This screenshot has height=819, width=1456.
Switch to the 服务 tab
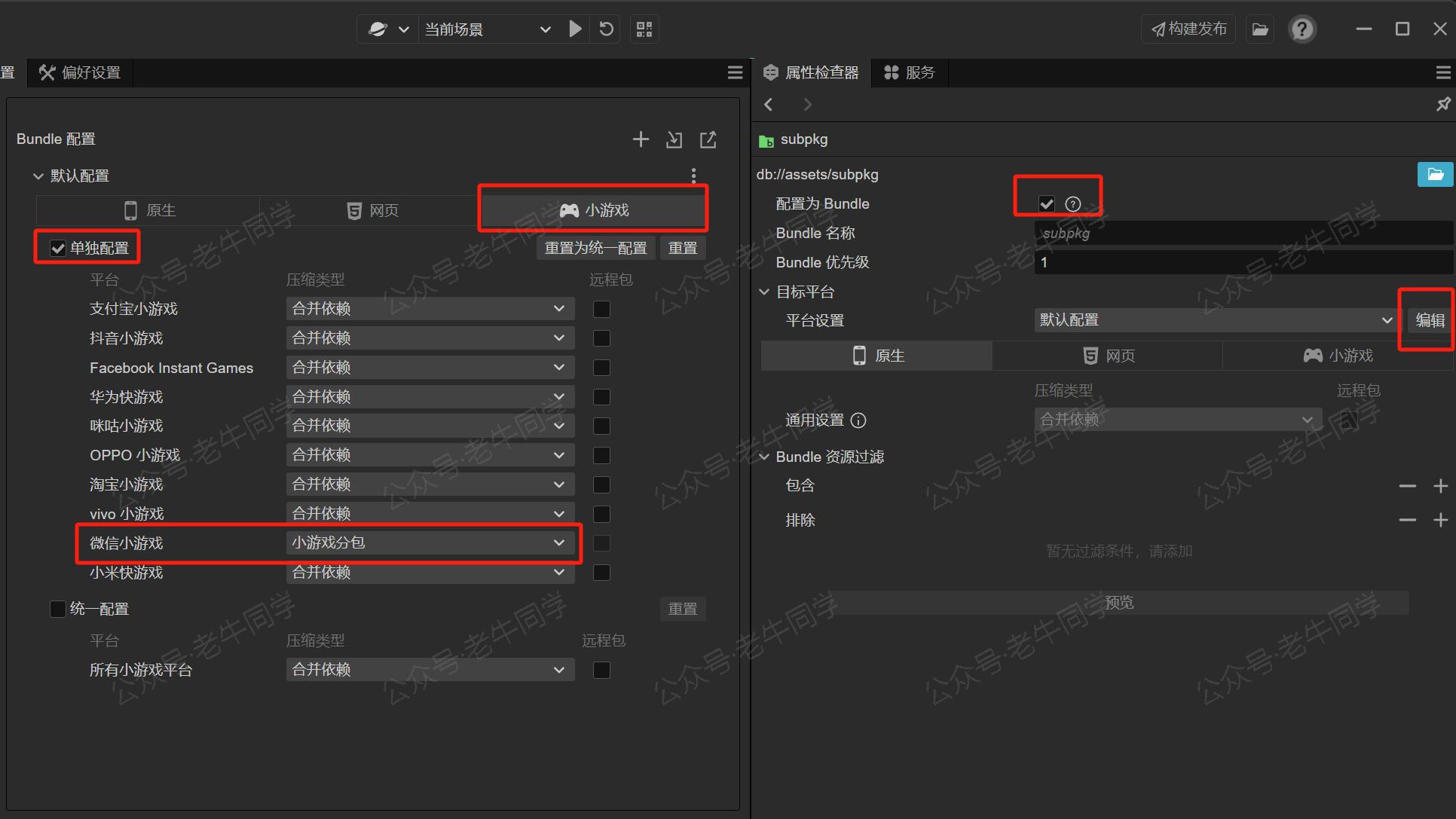click(909, 72)
